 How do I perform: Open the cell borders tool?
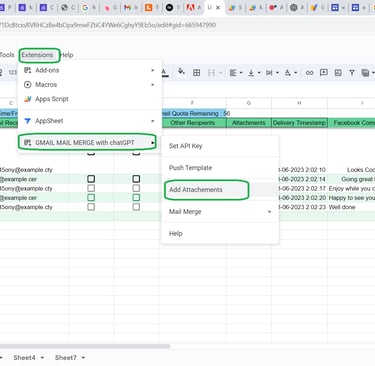click(197, 72)
